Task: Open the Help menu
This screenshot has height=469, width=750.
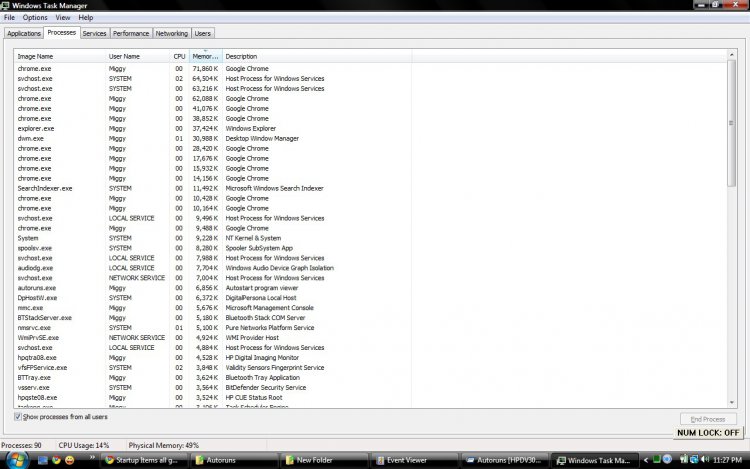Action: pyautogui.click(x=86, y=18)
